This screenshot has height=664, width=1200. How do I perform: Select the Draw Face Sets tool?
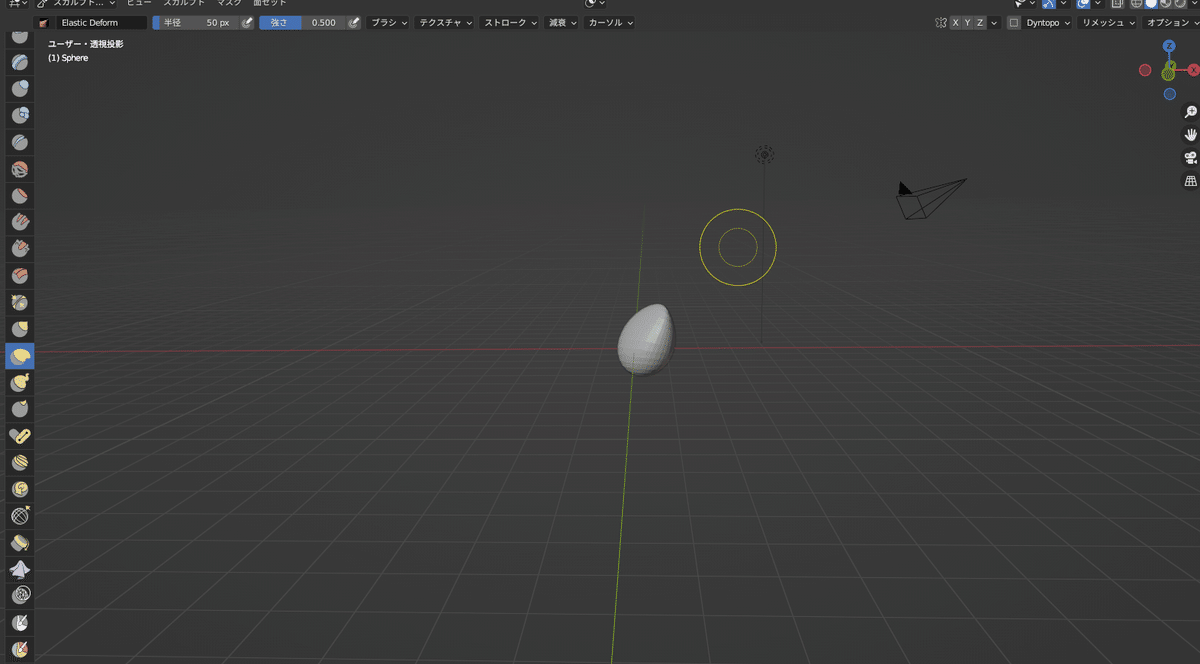20,649
